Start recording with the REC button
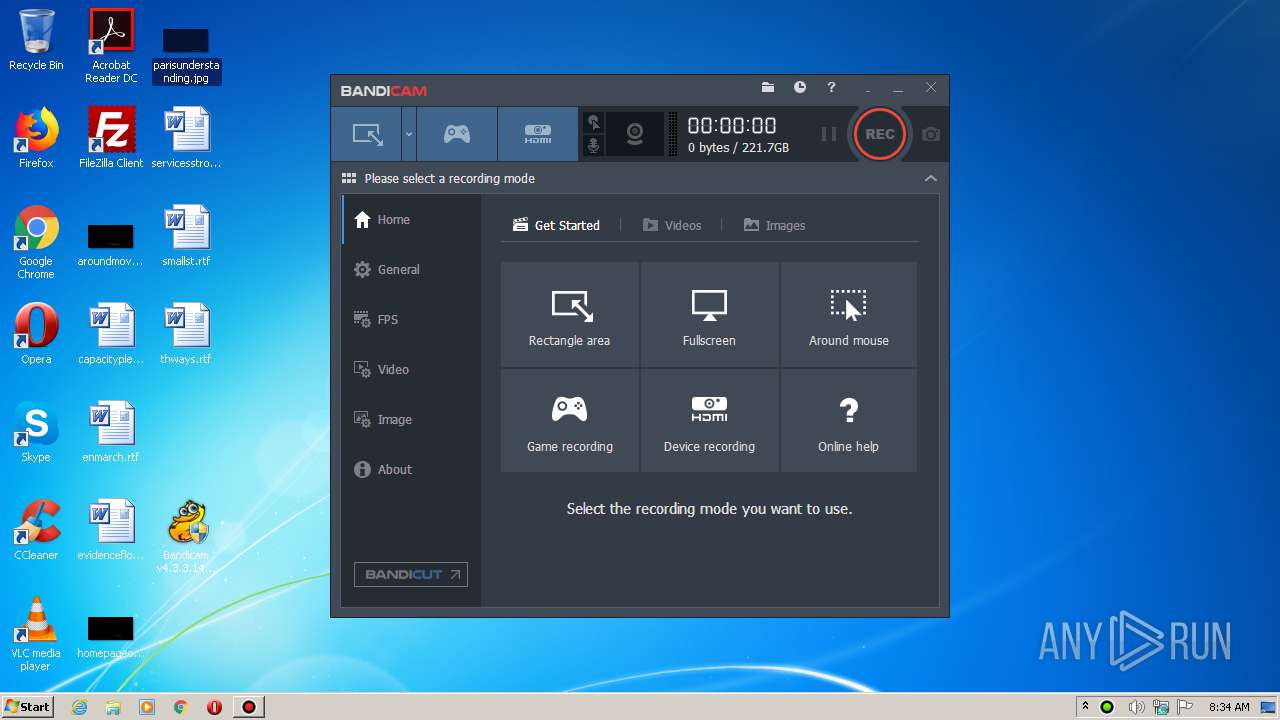The width and height of the screenshot is (1280, 720). click(x=880, y=134)
